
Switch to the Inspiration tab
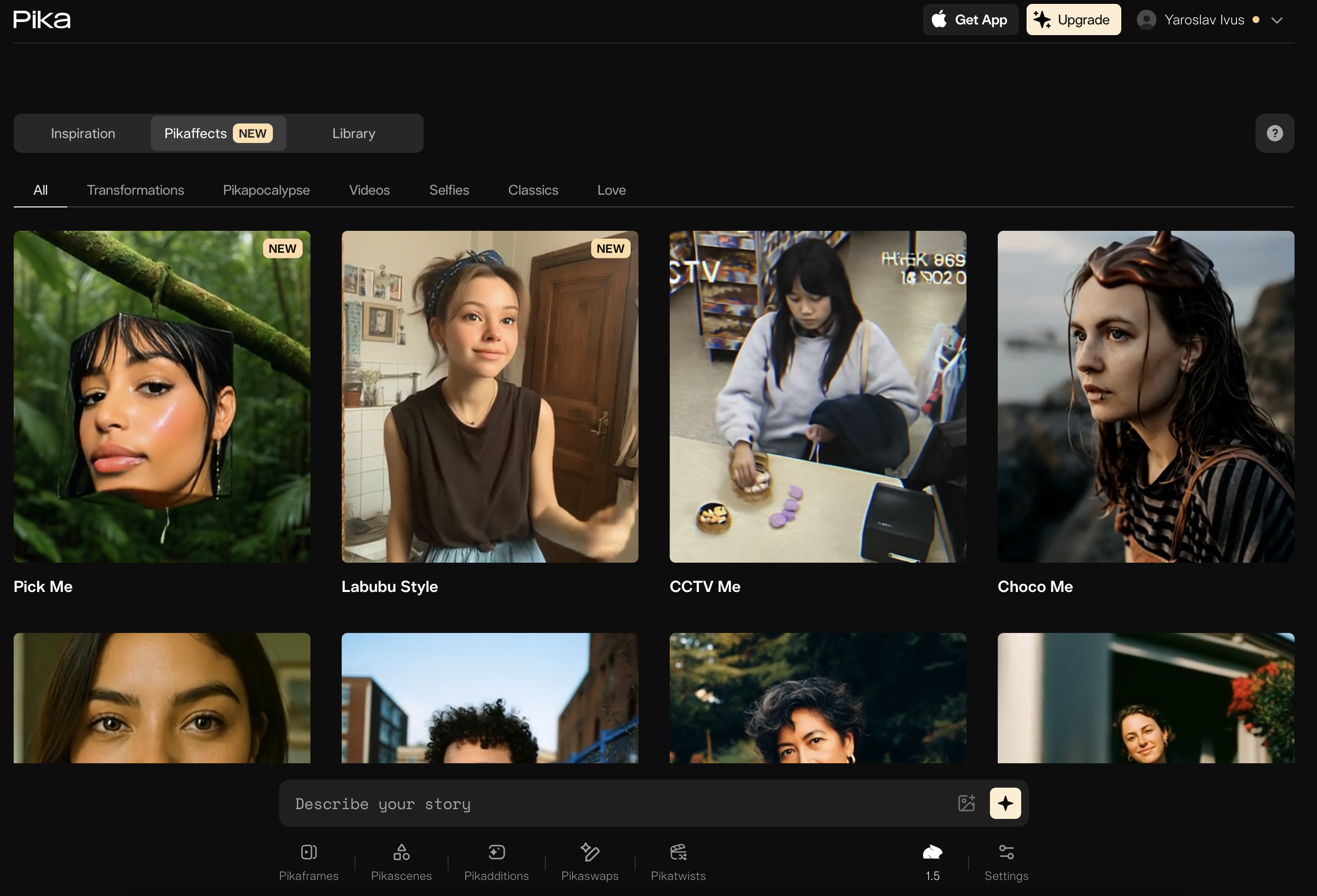pyautogui.click(x=82, y=133)
